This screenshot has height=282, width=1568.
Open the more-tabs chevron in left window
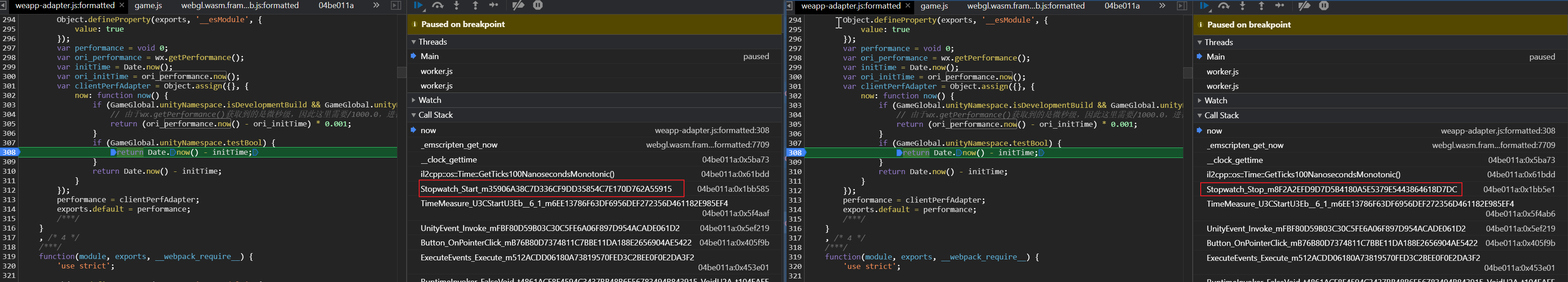(376, 5)
